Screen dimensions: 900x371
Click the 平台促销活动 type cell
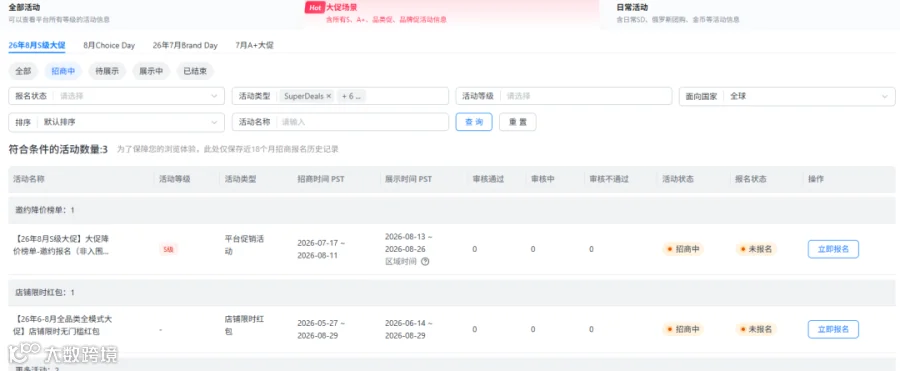[244, 244]
